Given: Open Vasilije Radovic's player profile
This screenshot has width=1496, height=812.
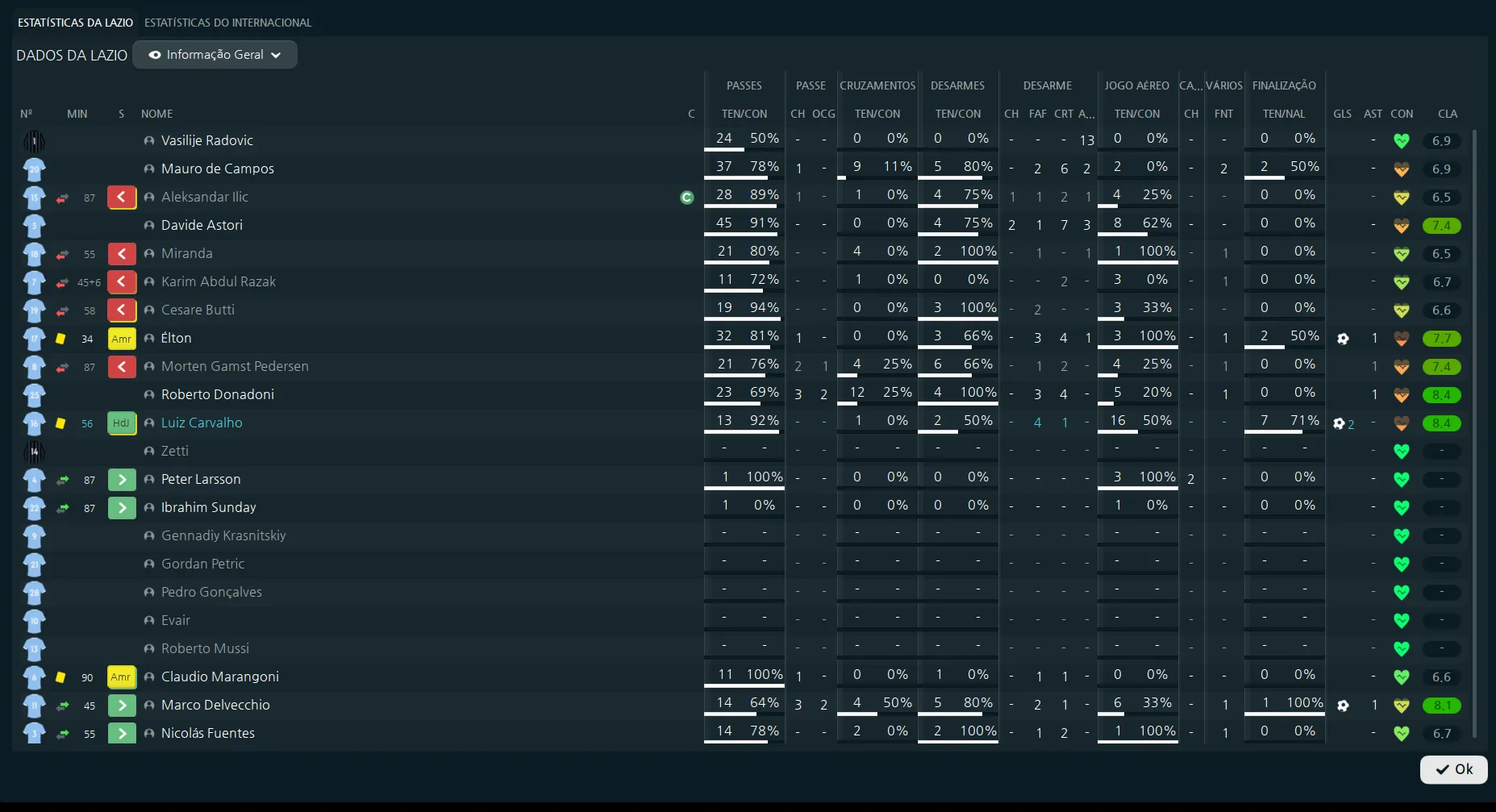Looking at the screenshot, I should [207, 140].
